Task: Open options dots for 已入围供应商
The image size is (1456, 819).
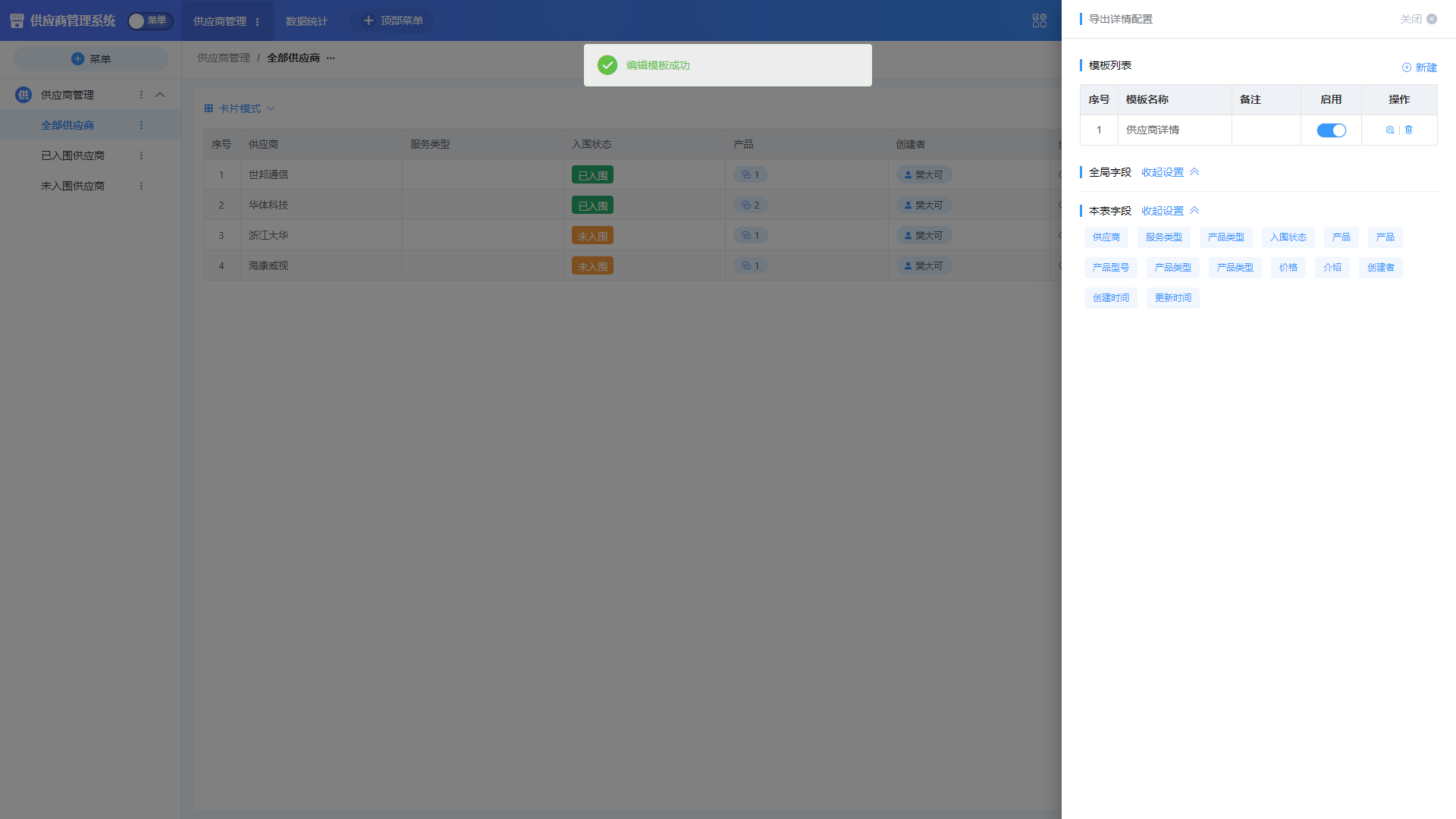Action: 141,155
